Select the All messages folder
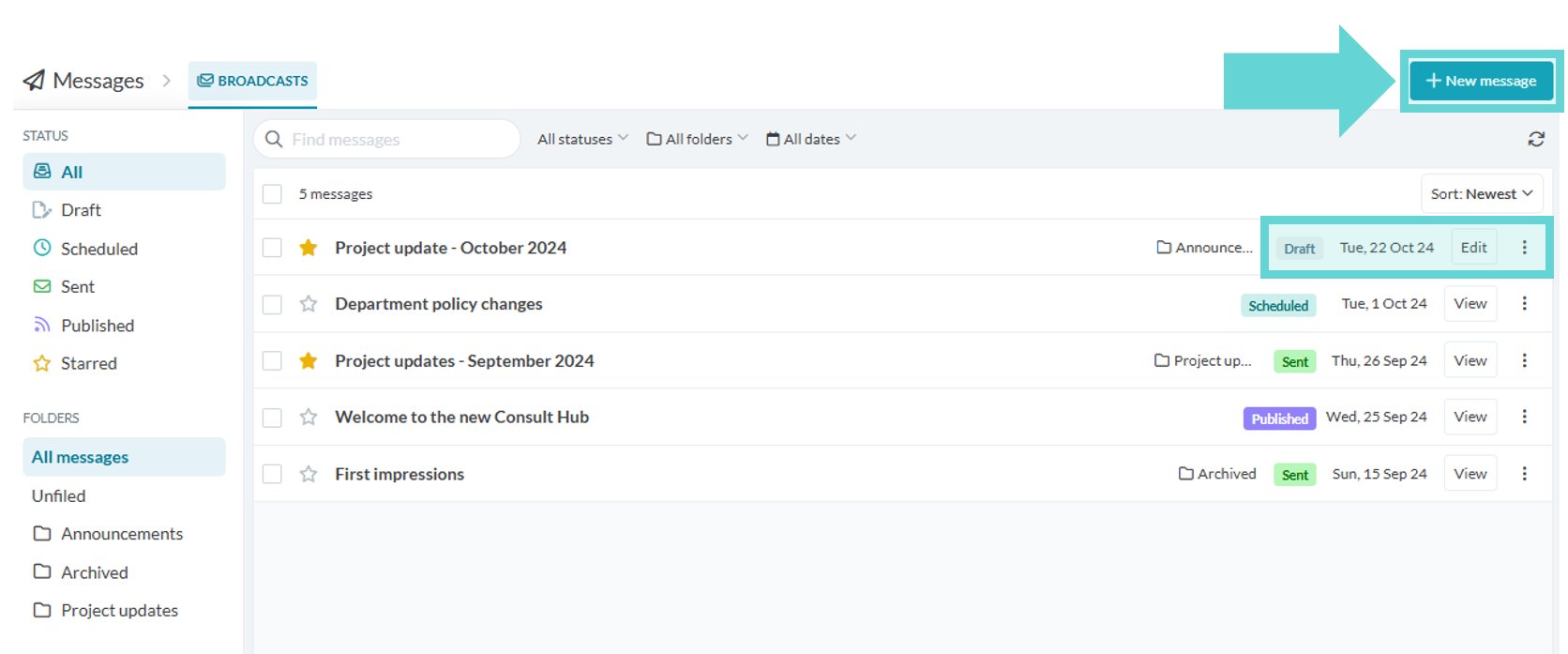Screen dimensions: 1568x654 pyautogui.click(x=124, y=457)
